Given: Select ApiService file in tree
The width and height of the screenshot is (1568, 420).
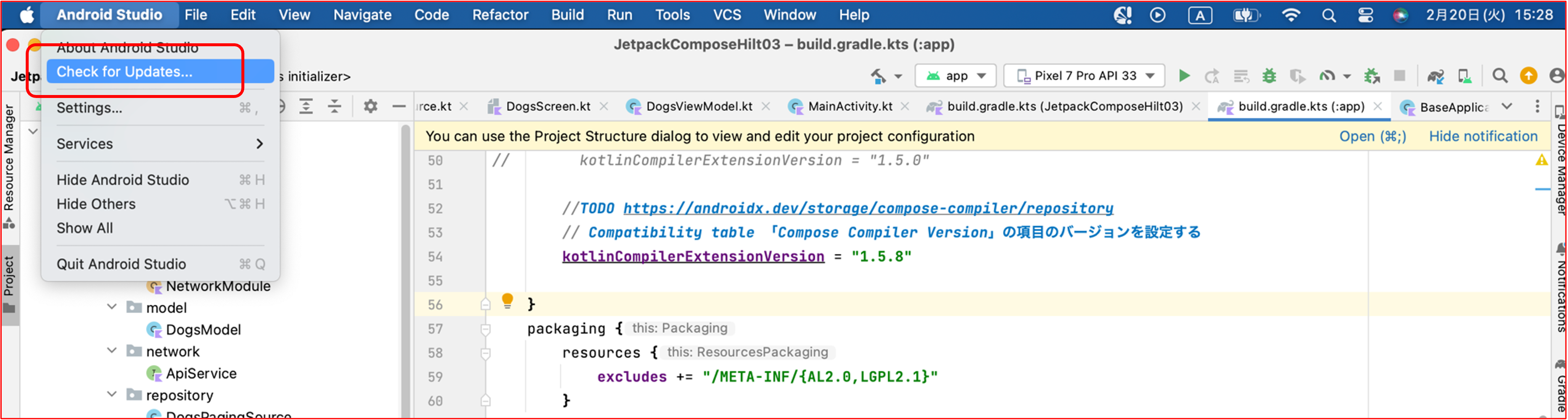Looking at the screenshot, I should pos(201,374).
